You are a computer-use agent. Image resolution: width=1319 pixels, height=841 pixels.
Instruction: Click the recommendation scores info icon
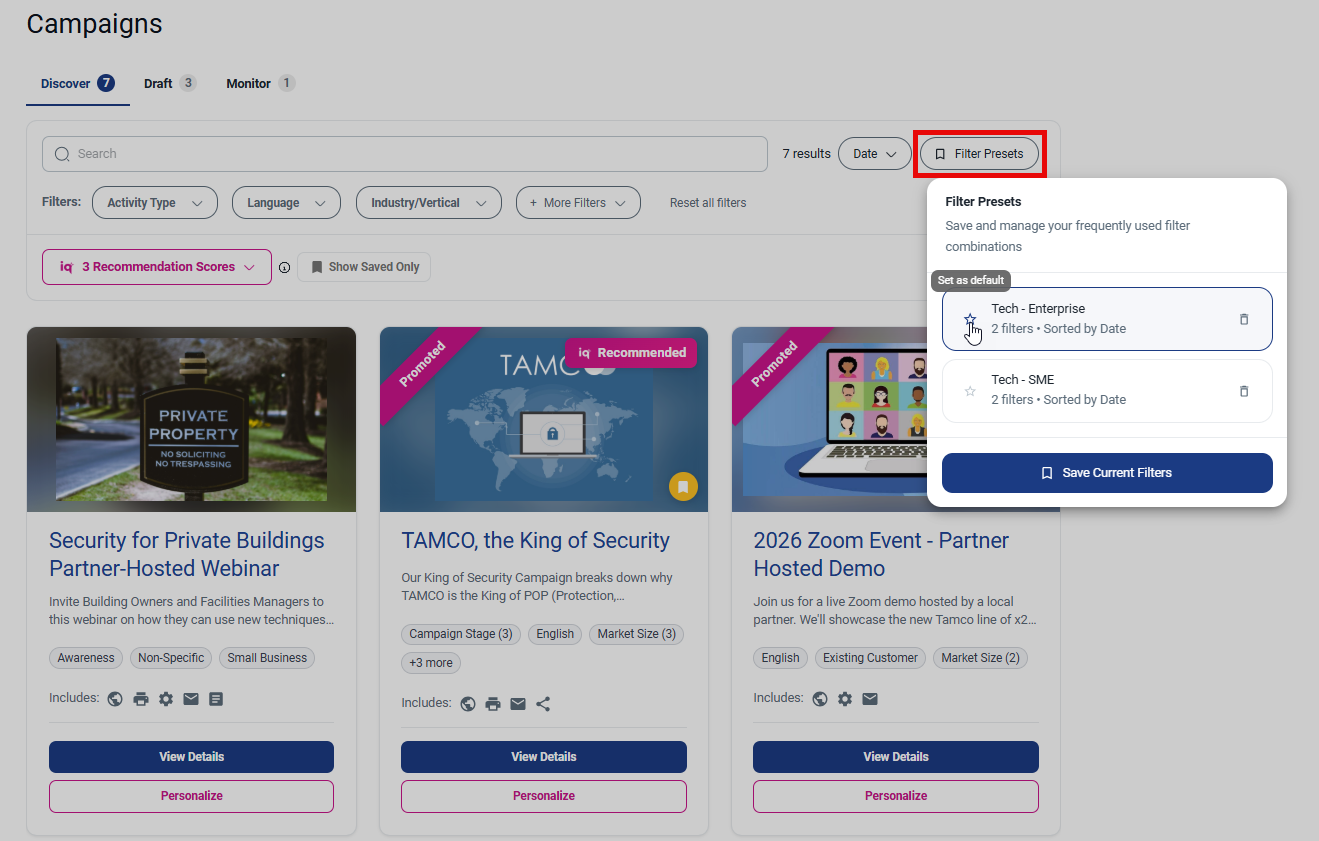pos(285,268)
